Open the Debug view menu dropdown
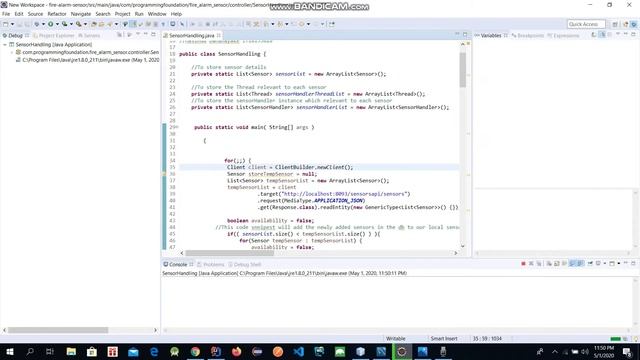640x360 pixels. click(138, 34)
